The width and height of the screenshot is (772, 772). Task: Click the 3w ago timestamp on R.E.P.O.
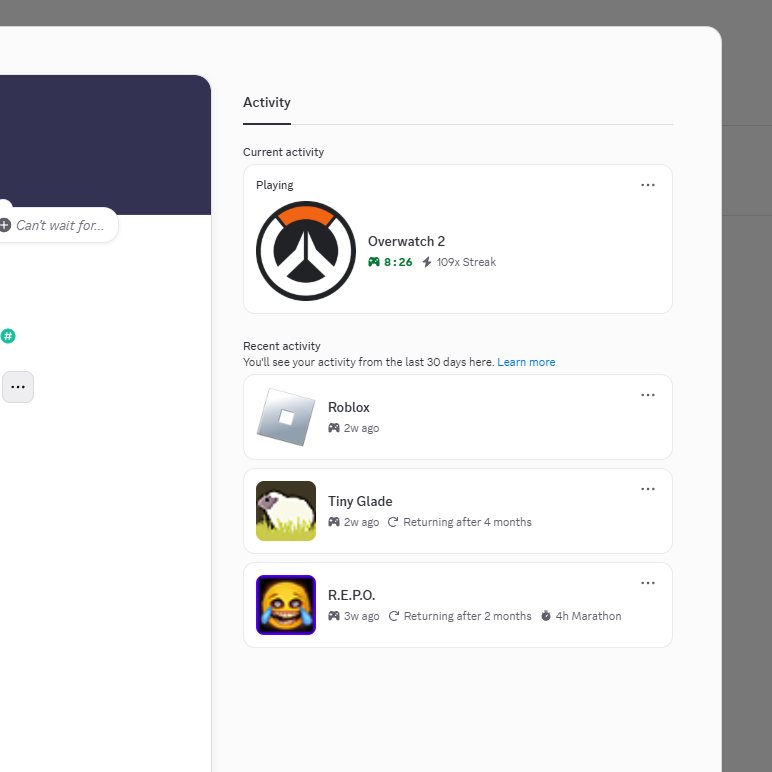[x=361, y=616]
